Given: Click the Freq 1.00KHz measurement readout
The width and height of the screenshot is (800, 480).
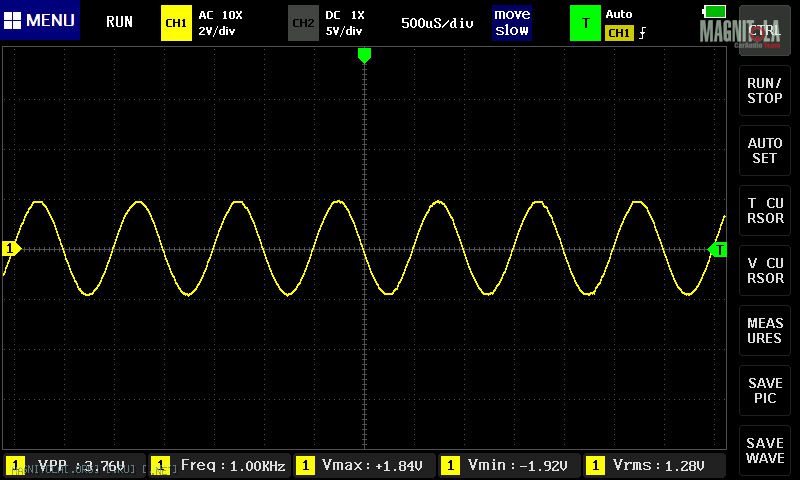Looking at the screenshot, I should [x=221, y=465].
